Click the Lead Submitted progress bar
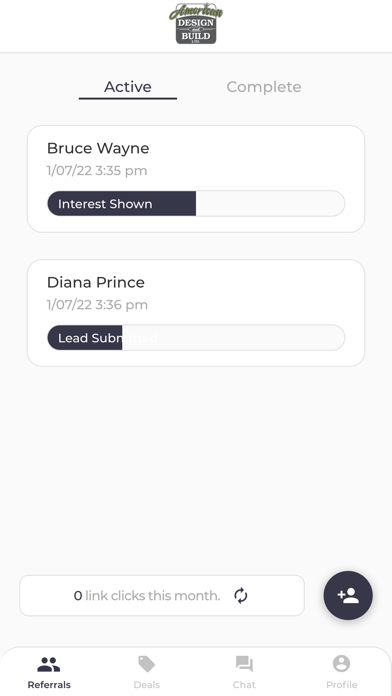Screen dimensions: 392x696 [196, 338]
